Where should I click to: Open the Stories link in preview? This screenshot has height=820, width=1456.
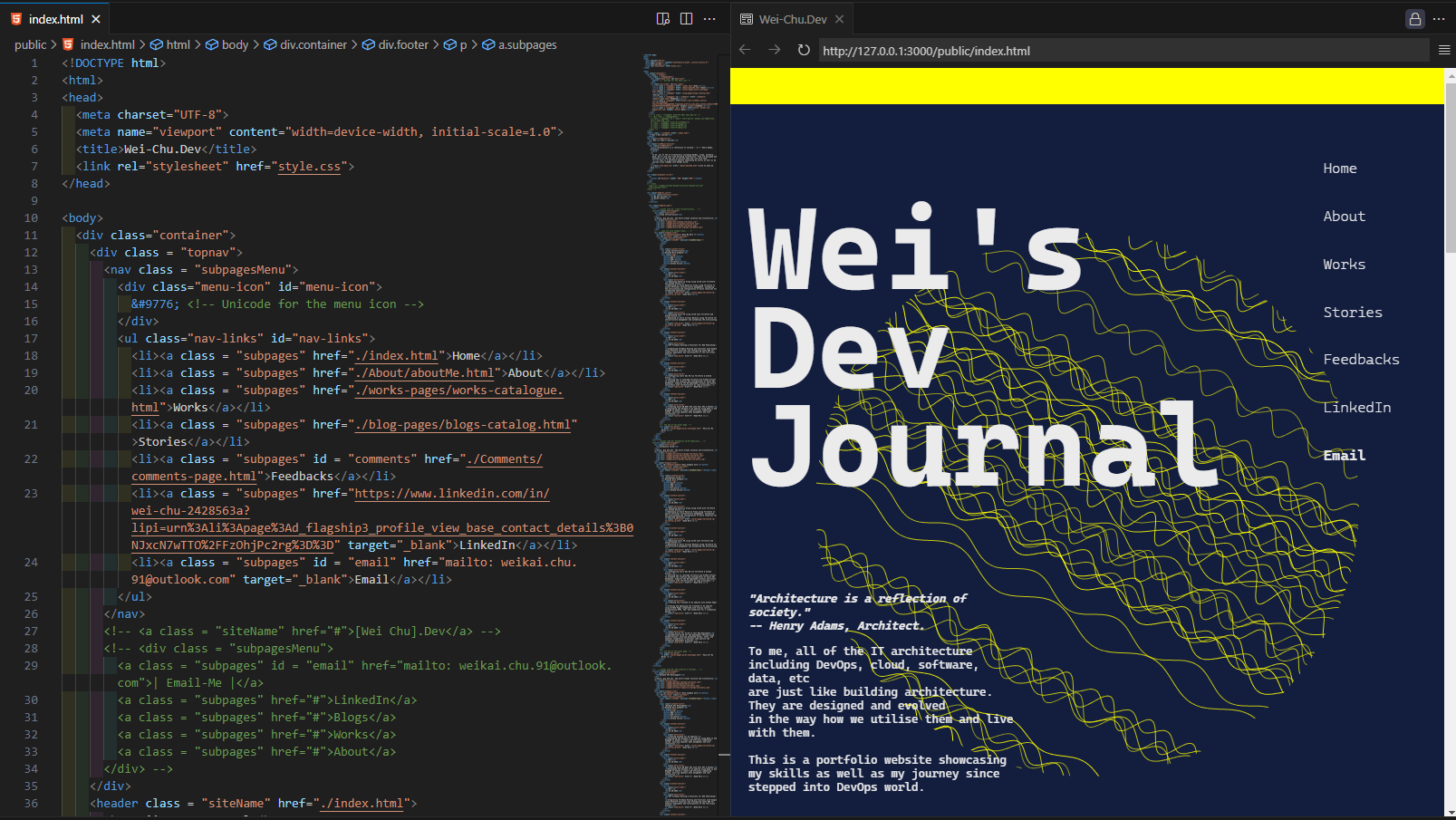pyautogui.click(x=1353, y=313)
